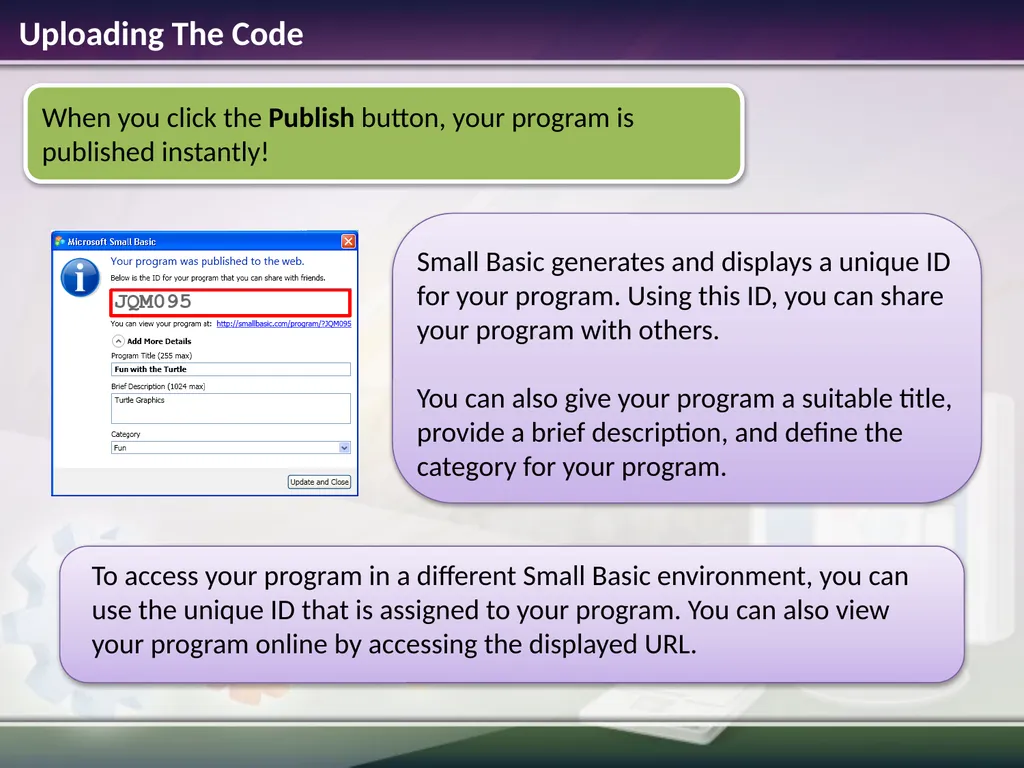1024x768 pixels.
Task: Click the 'Microsoft Small Basic' title bar text
Action: [x=112, y=242]
